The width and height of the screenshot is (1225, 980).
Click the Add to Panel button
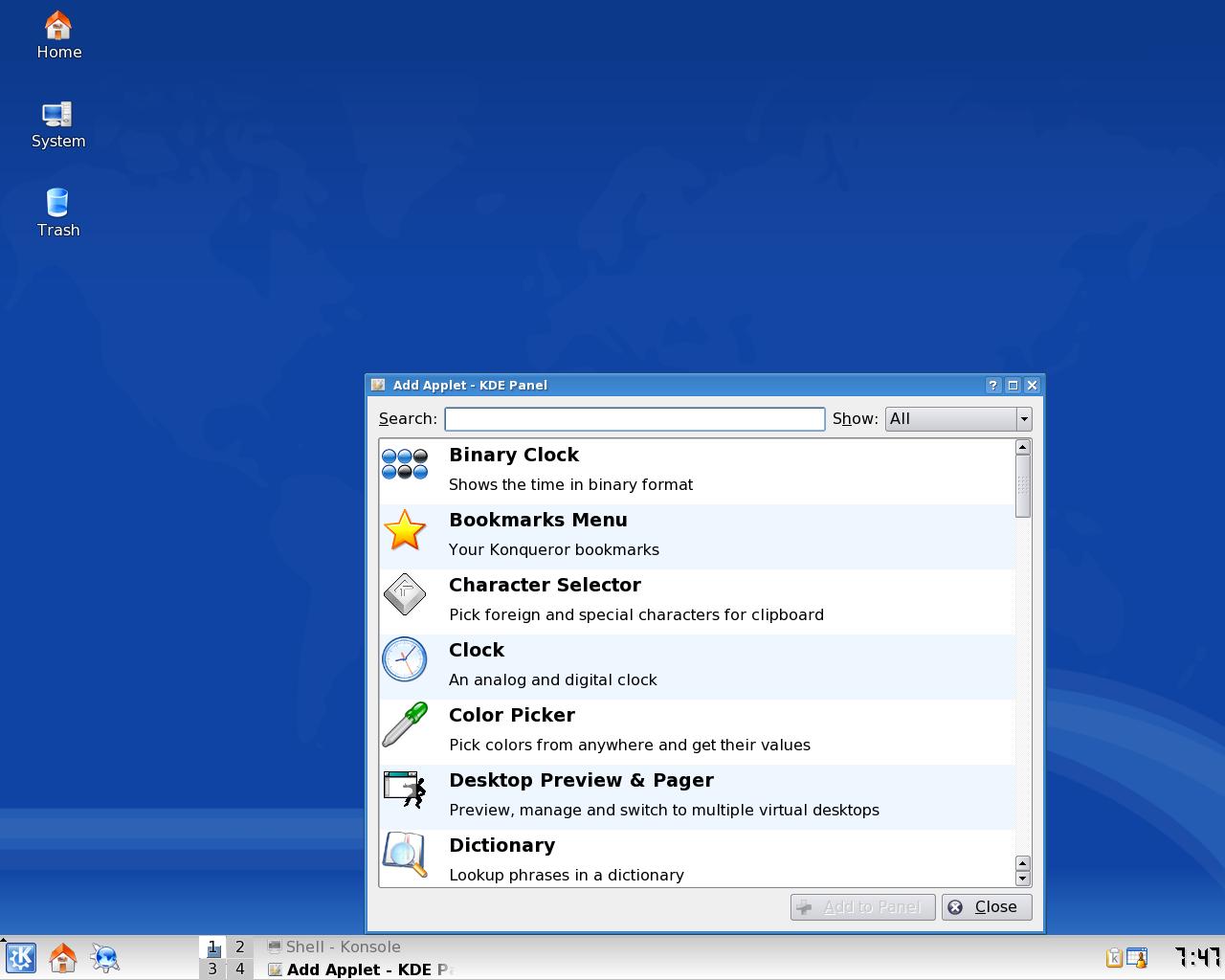[862, 907]
